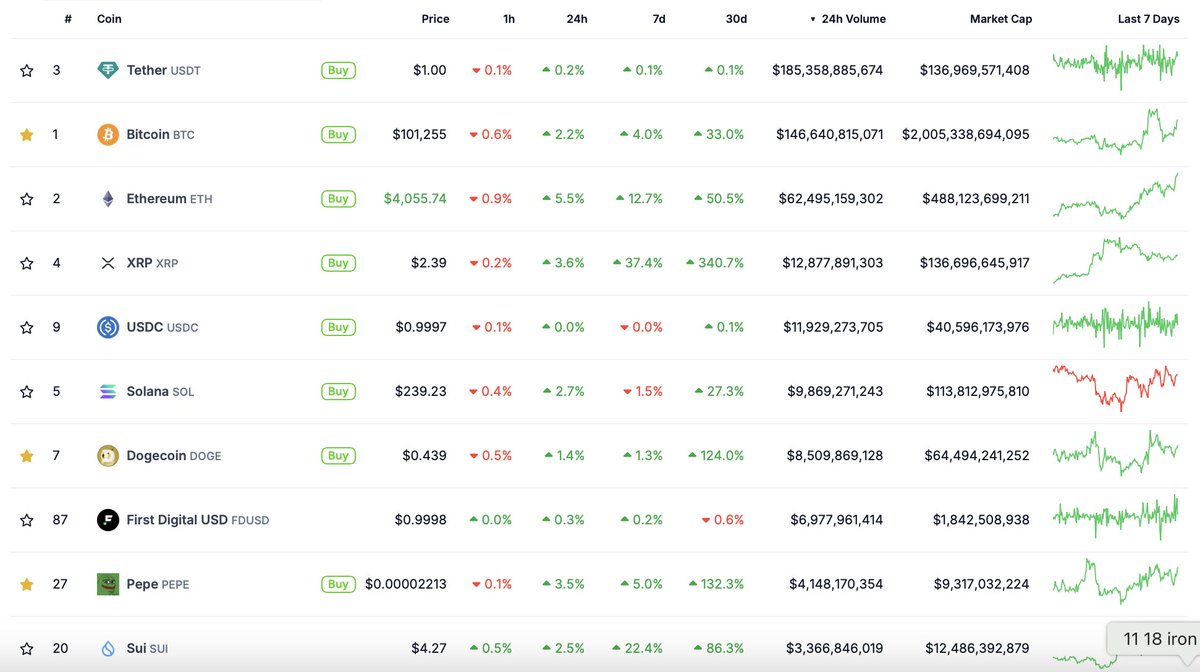Click the USDC logo icon
The height and width of the screenshot is (672, 1200).
pos(107,327)
